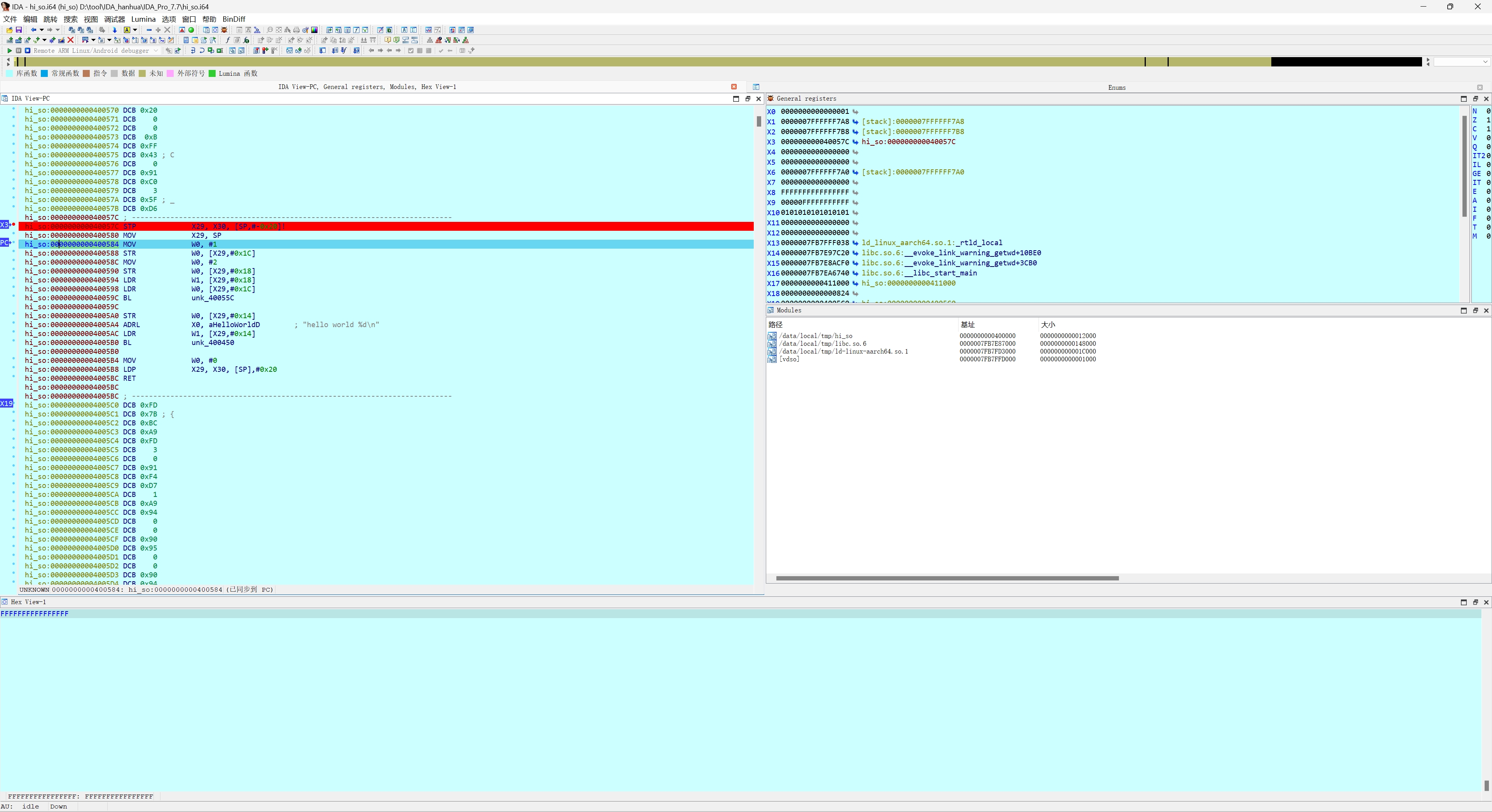Pause the debugged process
This screenshot has width=1492, height=812.
[19, 51]
